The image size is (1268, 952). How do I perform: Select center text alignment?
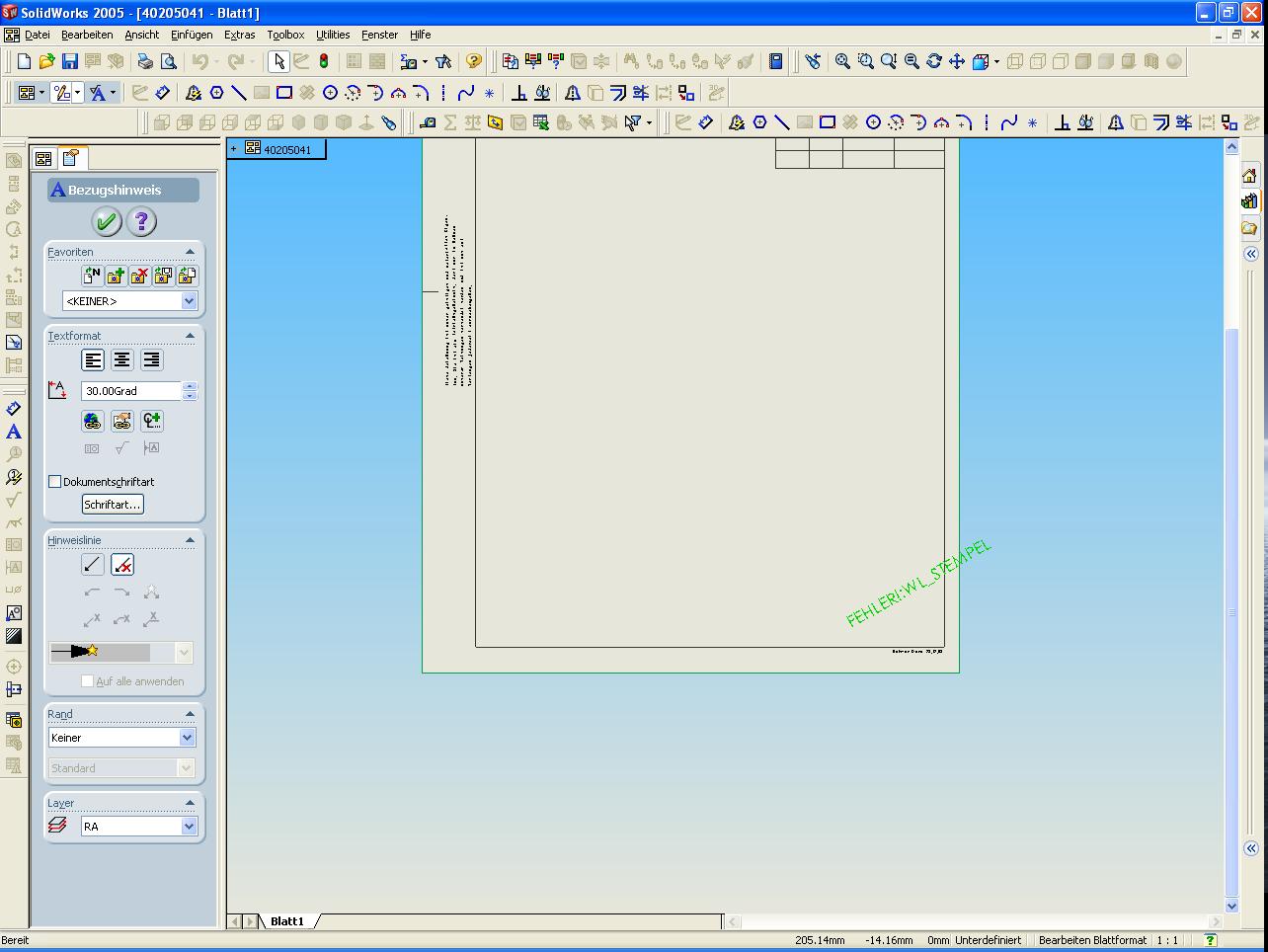click(121, 360)
